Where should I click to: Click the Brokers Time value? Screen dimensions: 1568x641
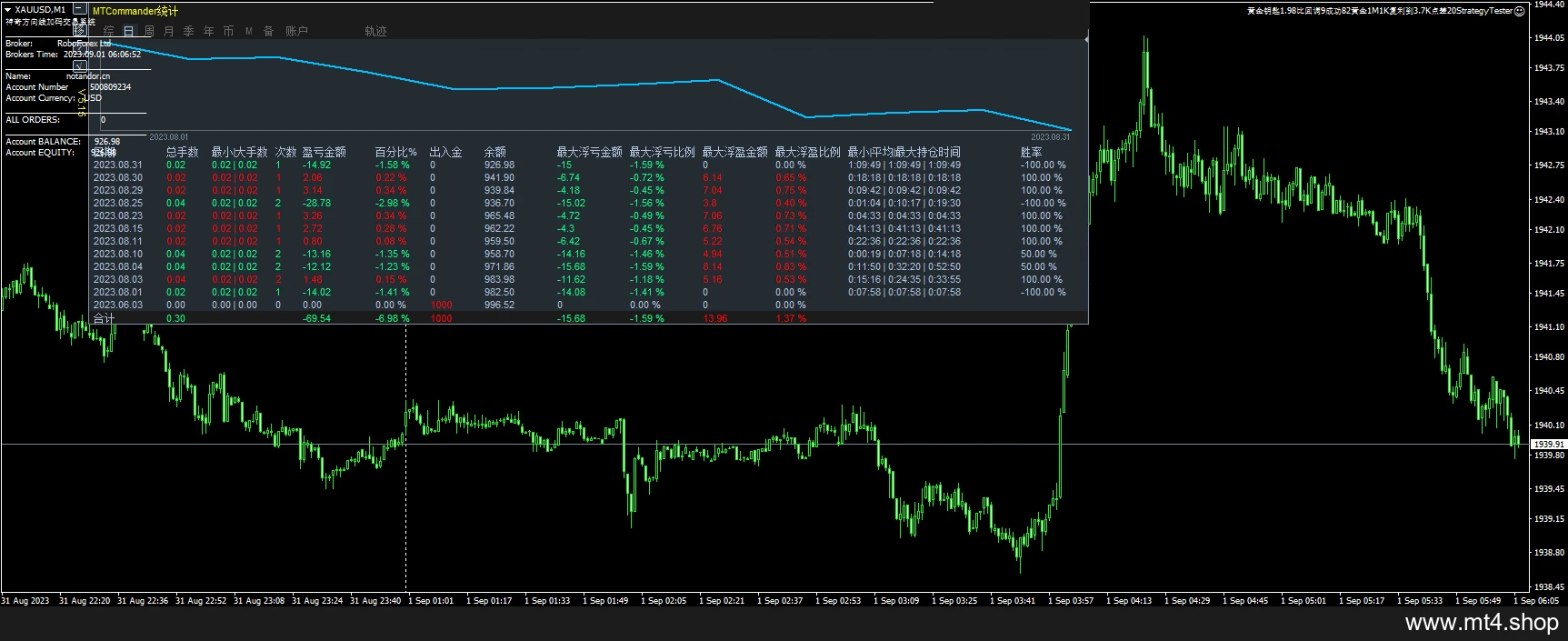[102, 55]
